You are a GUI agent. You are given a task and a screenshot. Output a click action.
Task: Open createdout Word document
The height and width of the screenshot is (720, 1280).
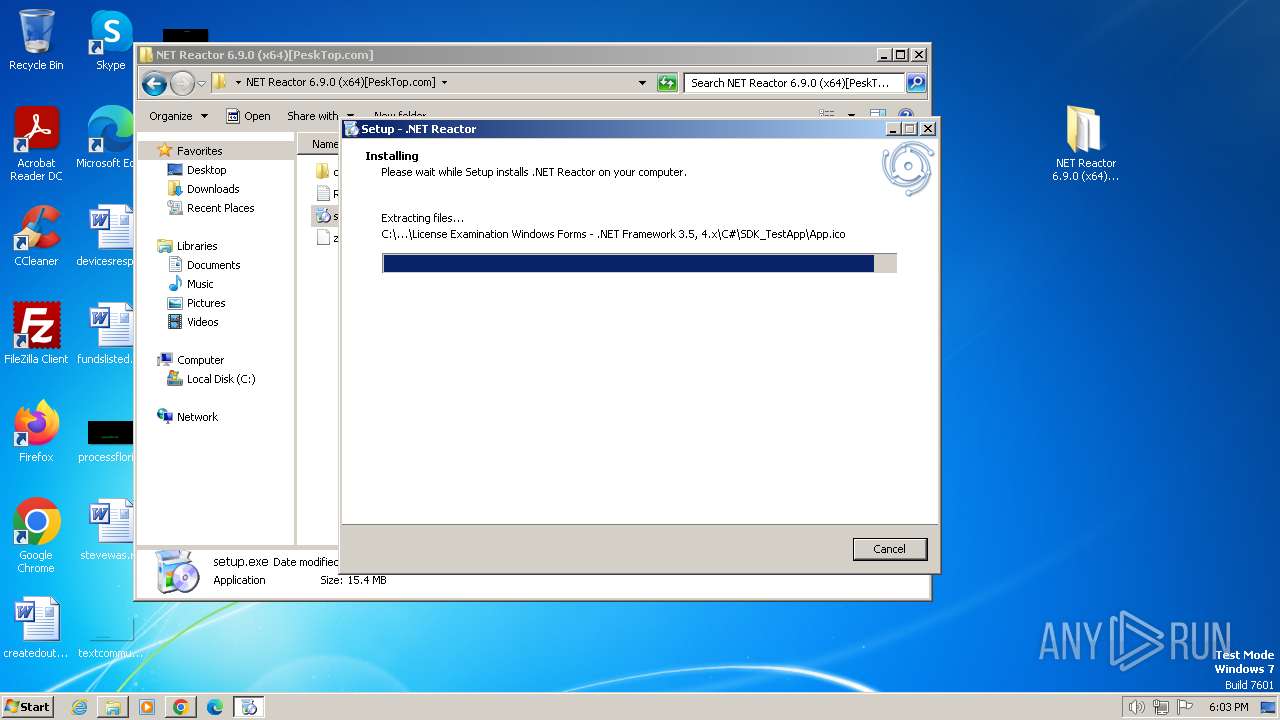(36, 629)
